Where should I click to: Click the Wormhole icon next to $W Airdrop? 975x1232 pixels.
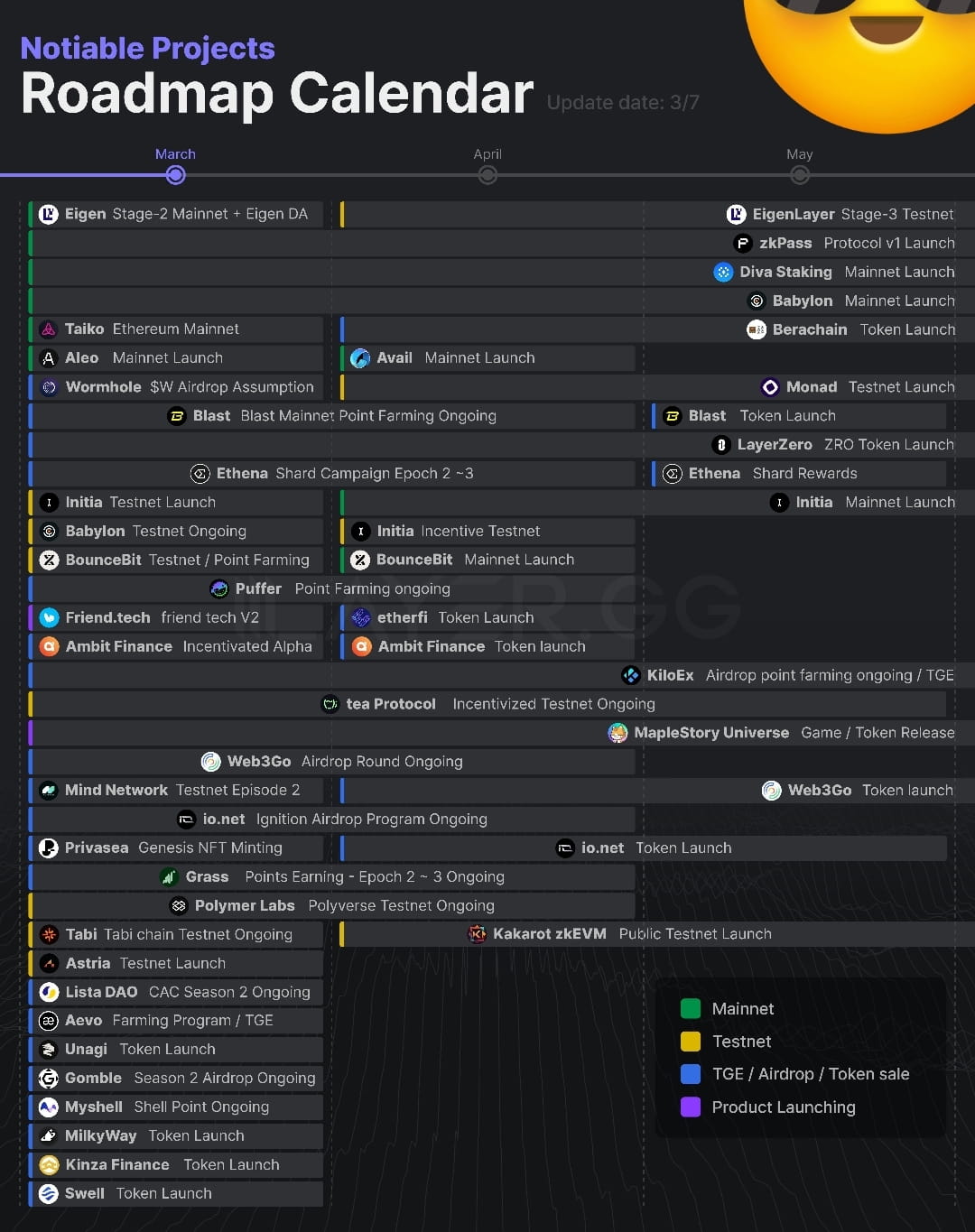(x=49, y=386)
